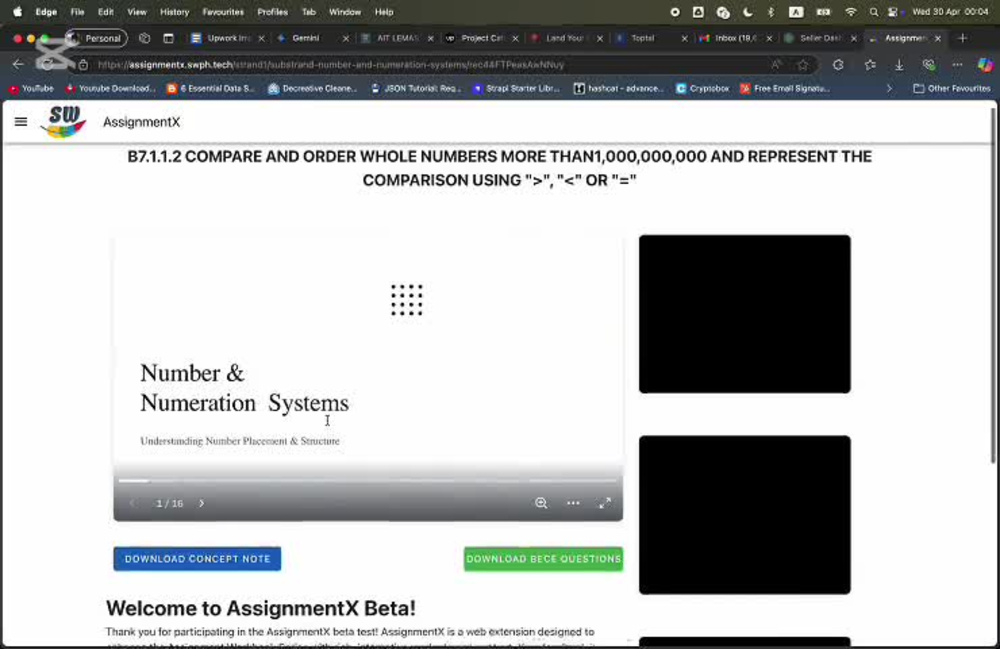Open Youtube Downloader bookmark

coord(110,89)
